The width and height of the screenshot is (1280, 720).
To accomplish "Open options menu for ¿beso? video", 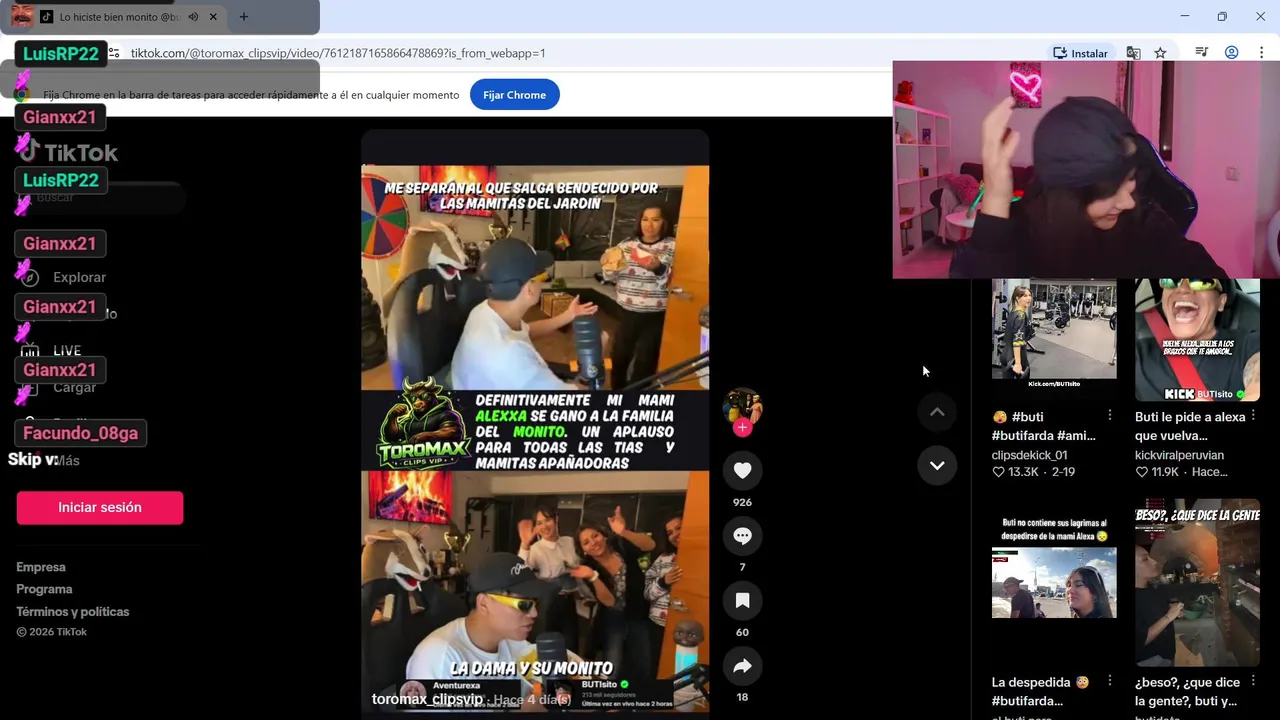I will point(1253,681).
